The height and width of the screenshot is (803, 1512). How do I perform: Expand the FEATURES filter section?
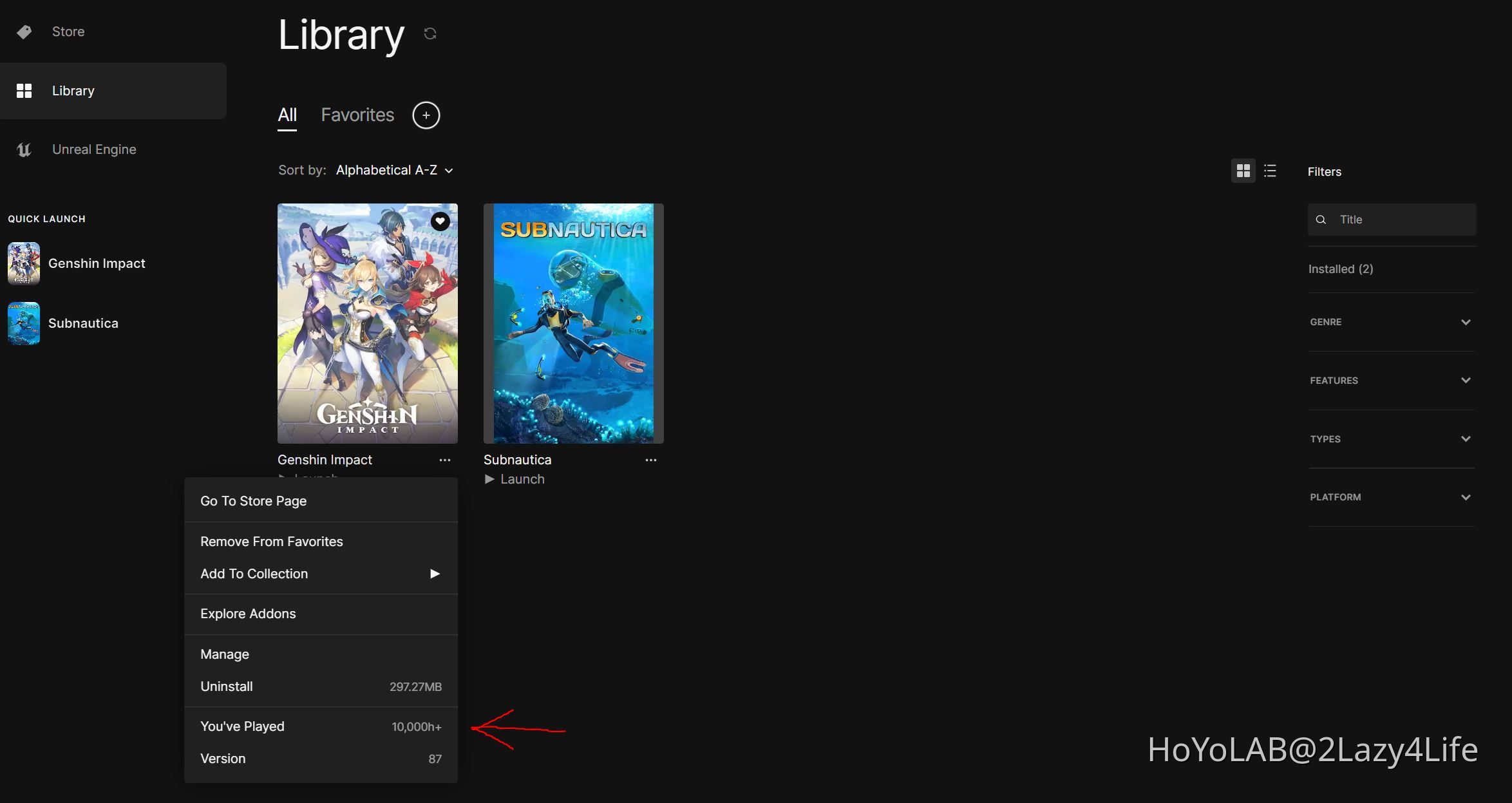coord(1391,380)
